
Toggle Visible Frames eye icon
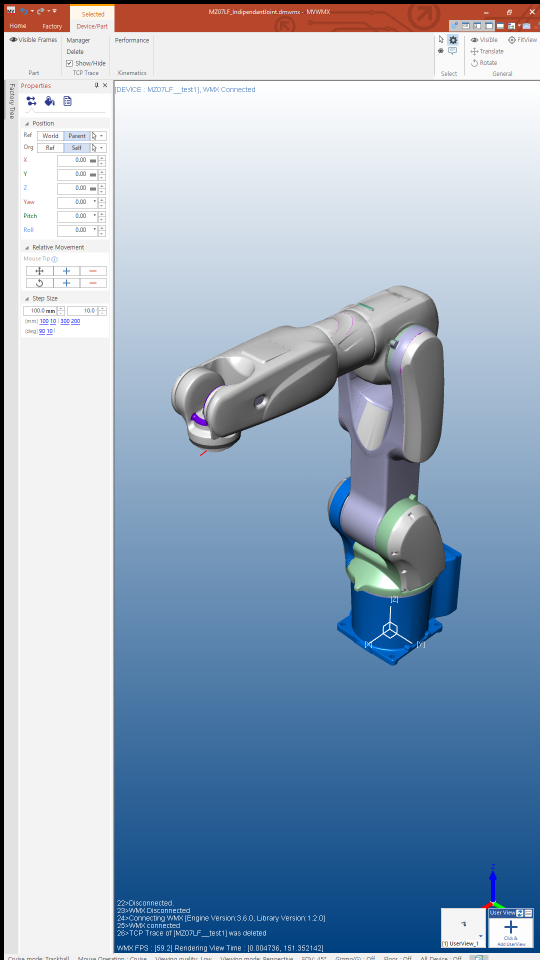point(13,40)
